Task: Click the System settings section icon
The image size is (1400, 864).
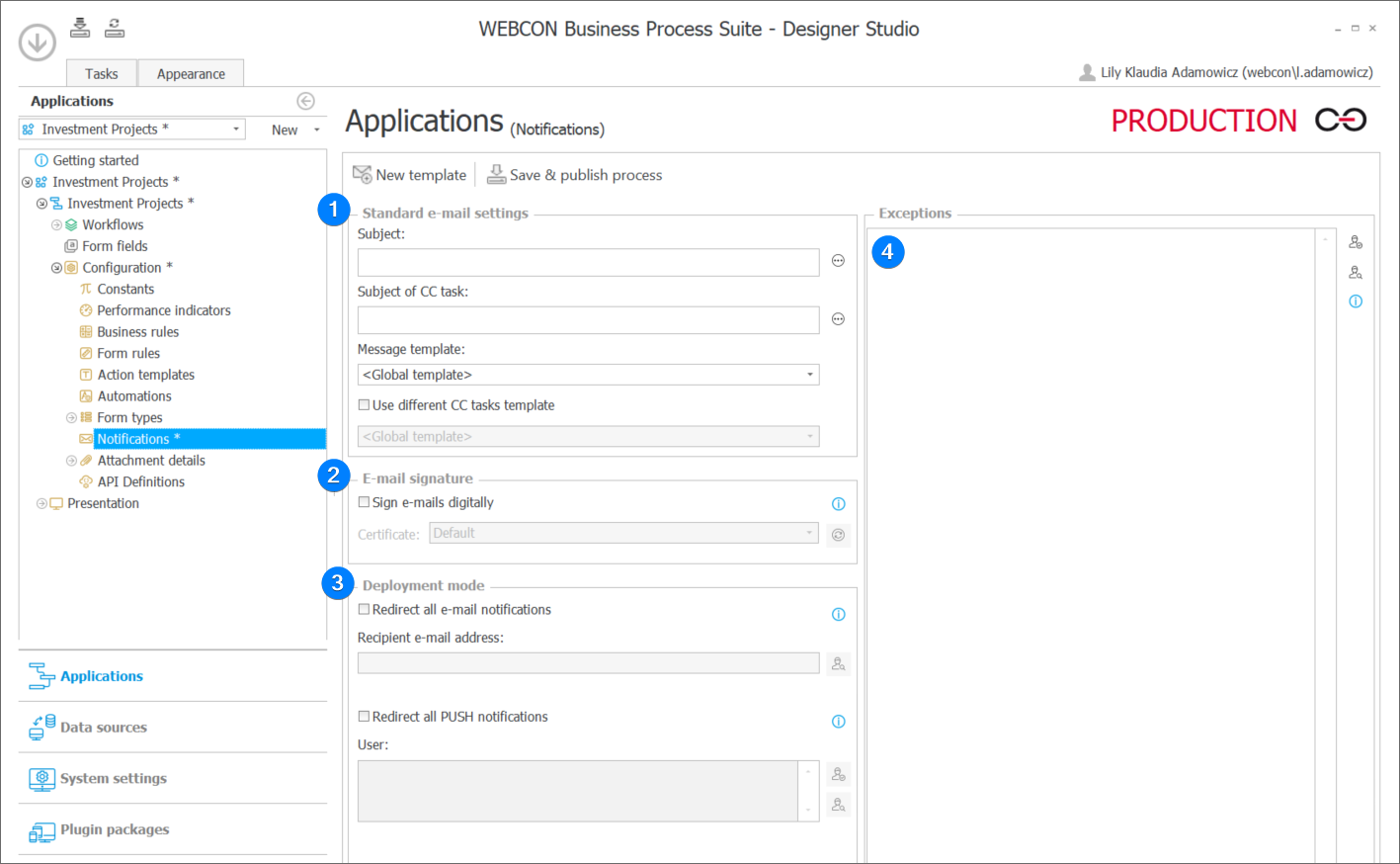Action: tap(42, 779)
